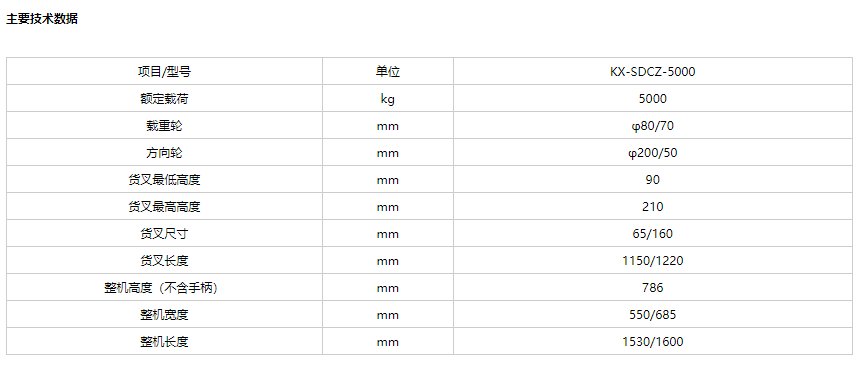Click the φ80/70 value cell

pos(653,125)
